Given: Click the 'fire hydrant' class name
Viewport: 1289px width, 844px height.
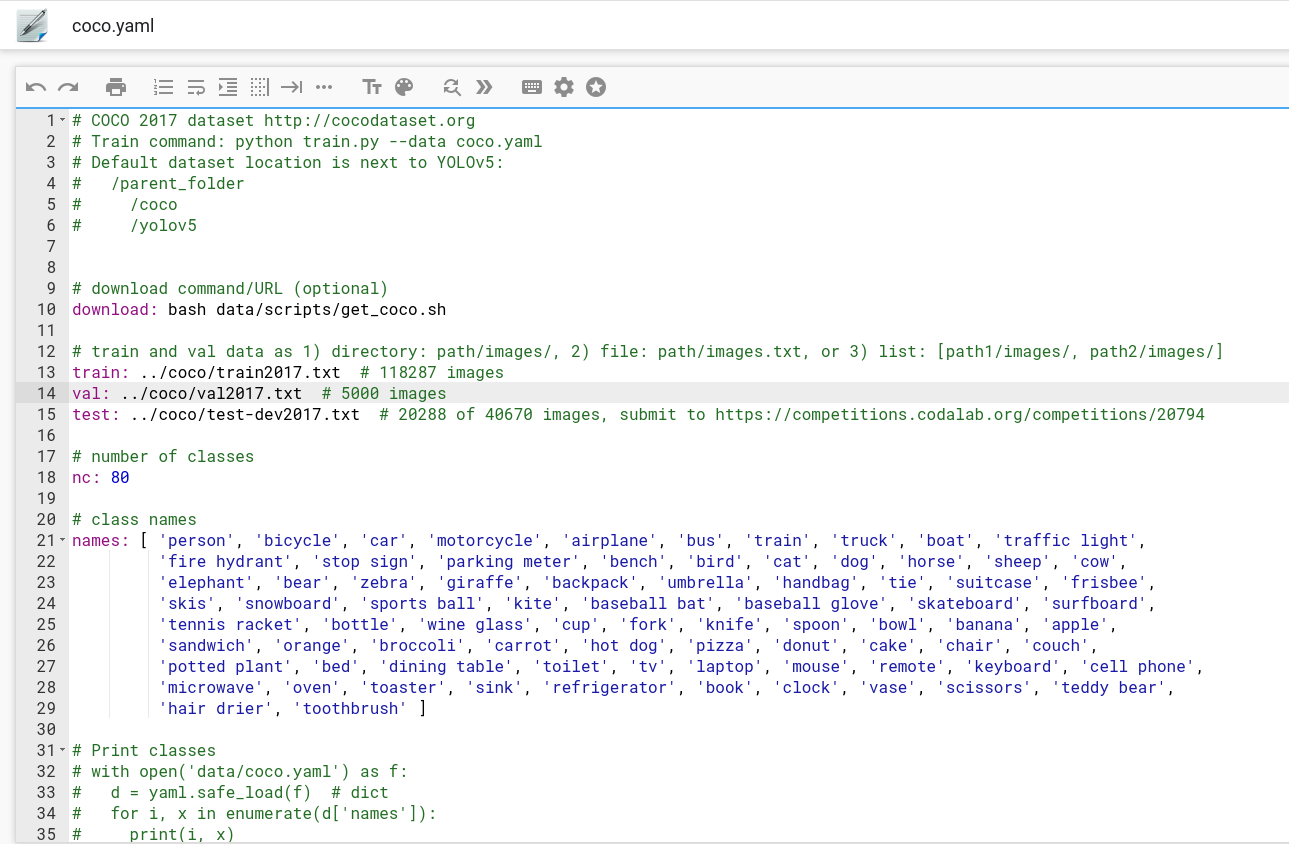Looking at the screenshot, I should tap(226, 561).
